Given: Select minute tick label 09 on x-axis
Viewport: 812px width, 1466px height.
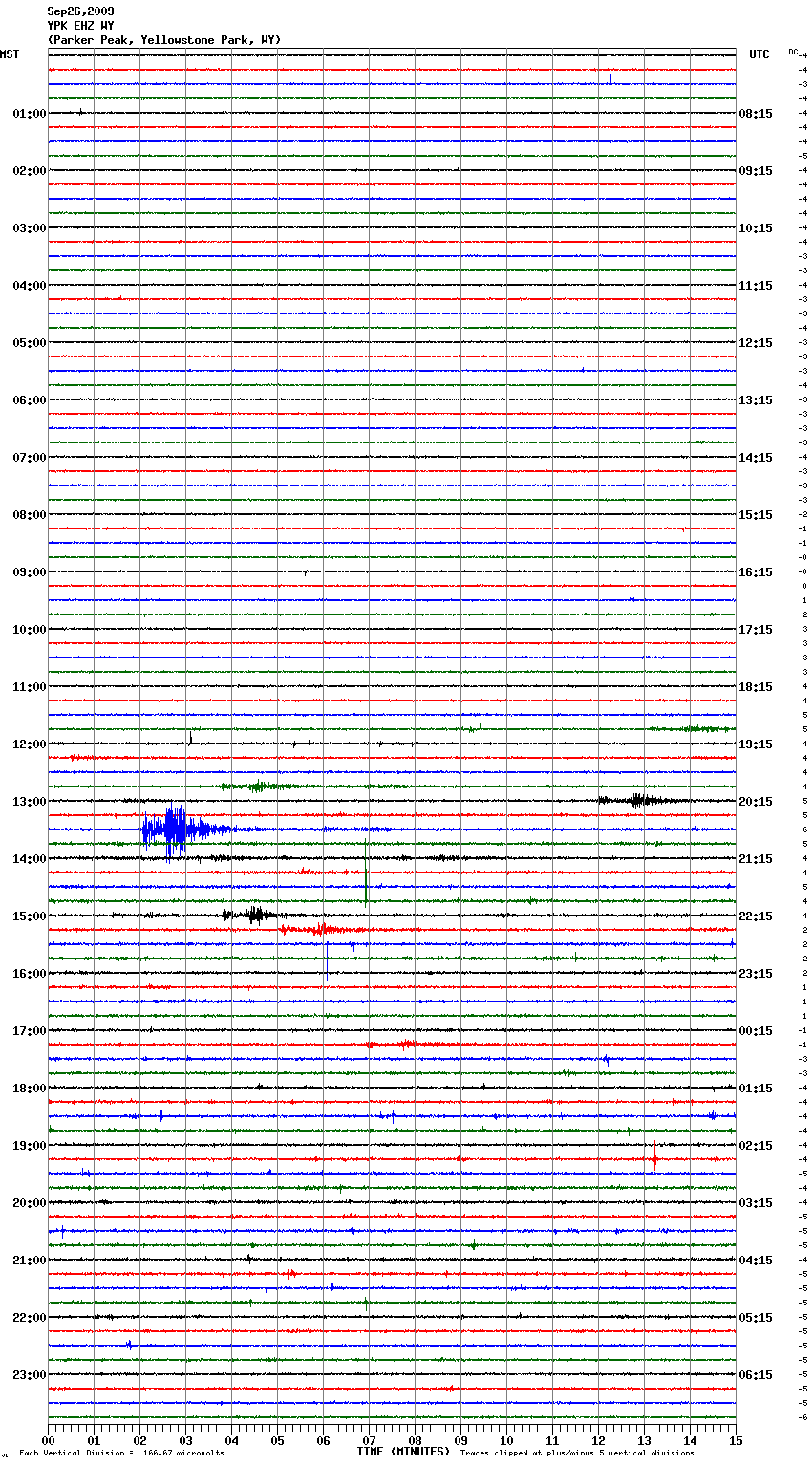Looking at the screenshot, I should 460,1440.
